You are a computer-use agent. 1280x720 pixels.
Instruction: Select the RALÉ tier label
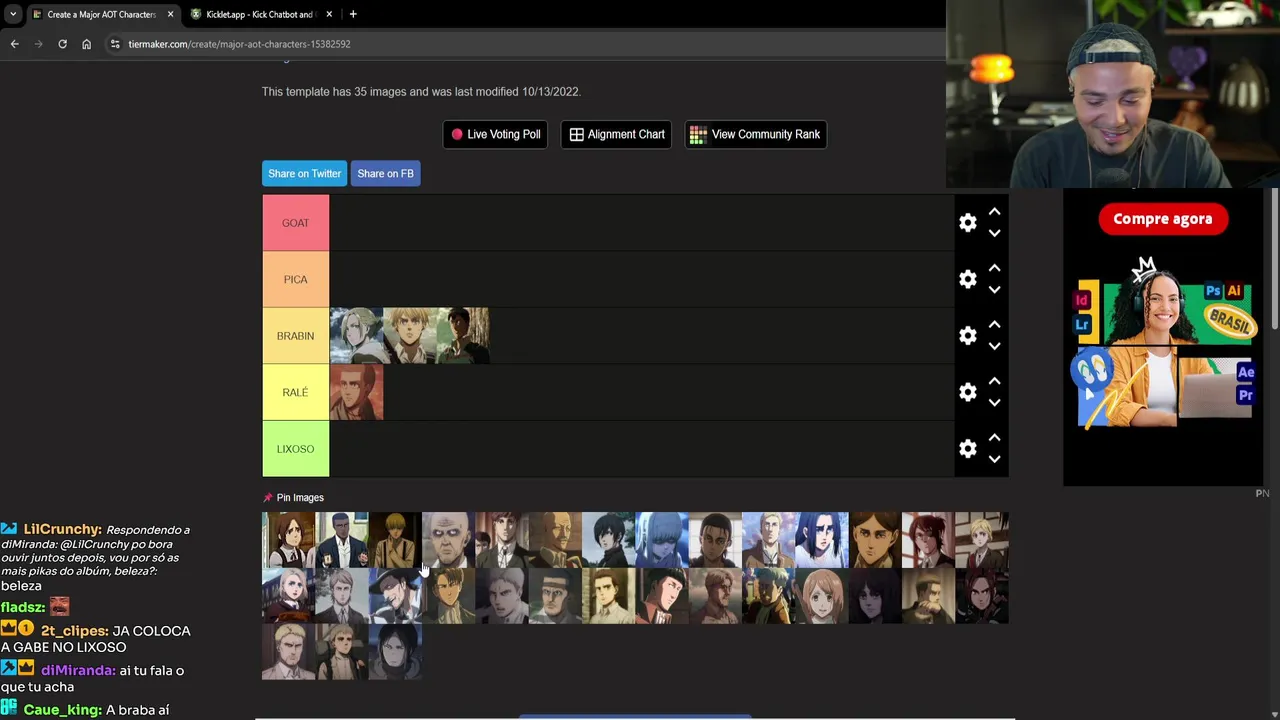click(295, 392)
